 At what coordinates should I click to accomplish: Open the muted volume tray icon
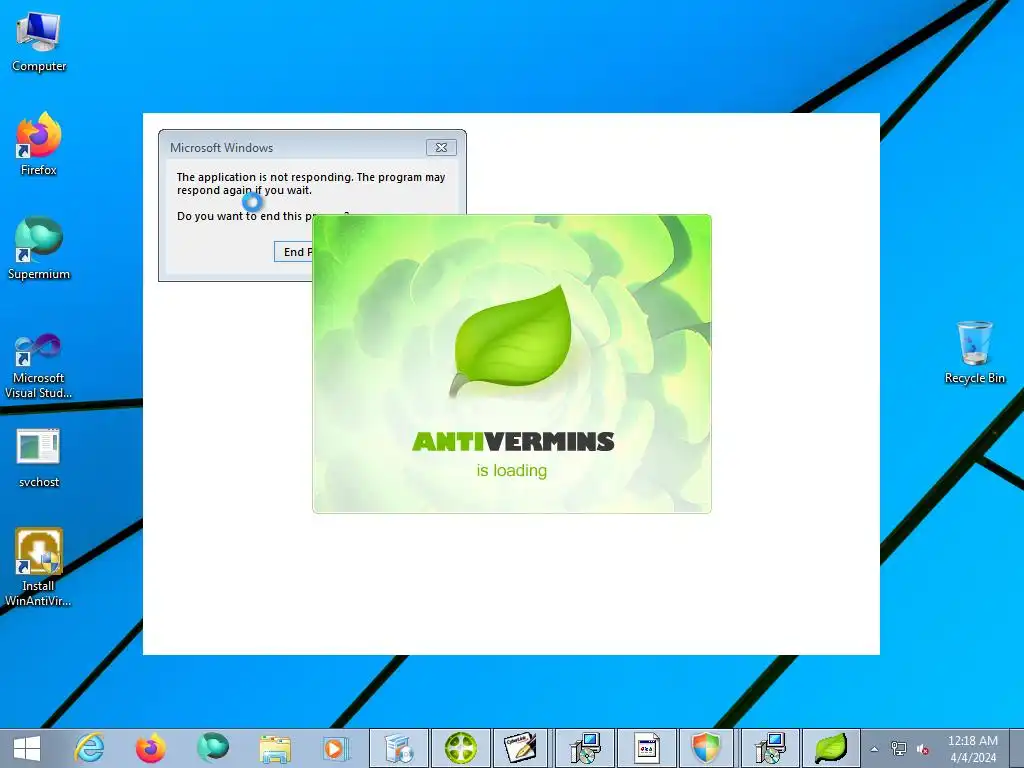[922, 749]
